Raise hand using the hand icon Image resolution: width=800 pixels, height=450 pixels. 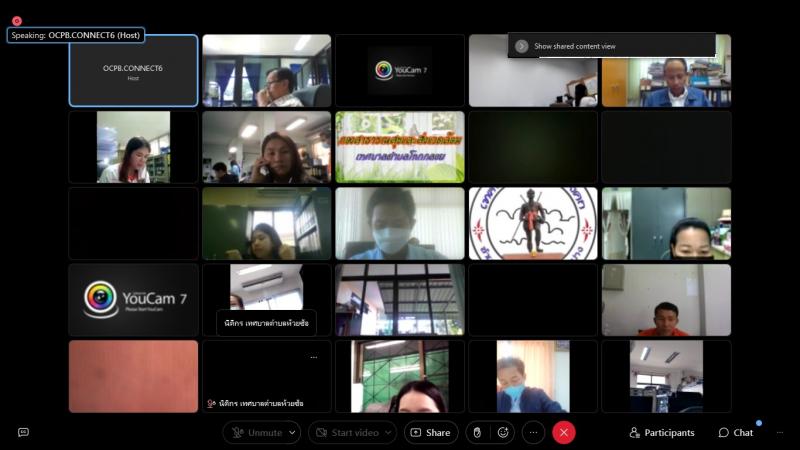click(x=477, y=432)
